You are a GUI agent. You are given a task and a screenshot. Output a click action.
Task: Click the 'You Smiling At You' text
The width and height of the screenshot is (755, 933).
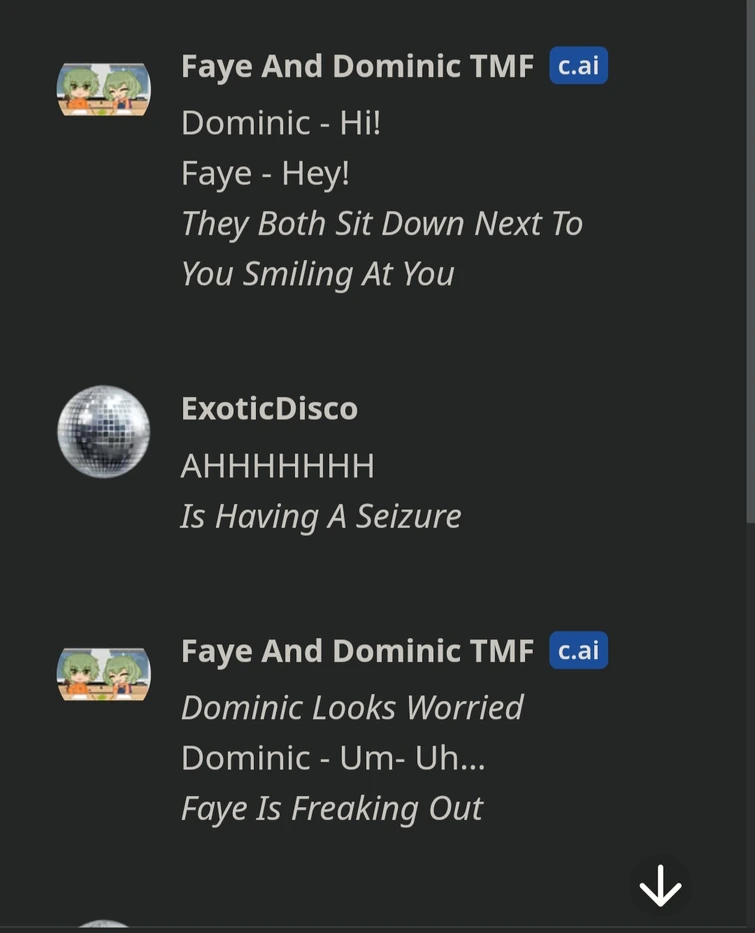[317, 274]
